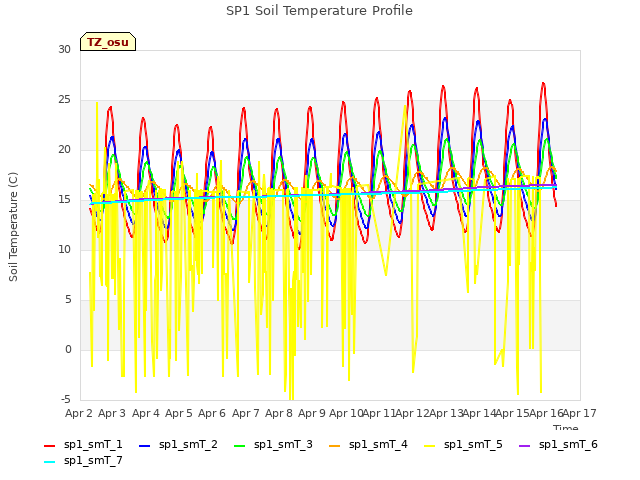Click the Apr 12 x-axis tick label
This screenshot has height=480, width=640.
point(412,413)
